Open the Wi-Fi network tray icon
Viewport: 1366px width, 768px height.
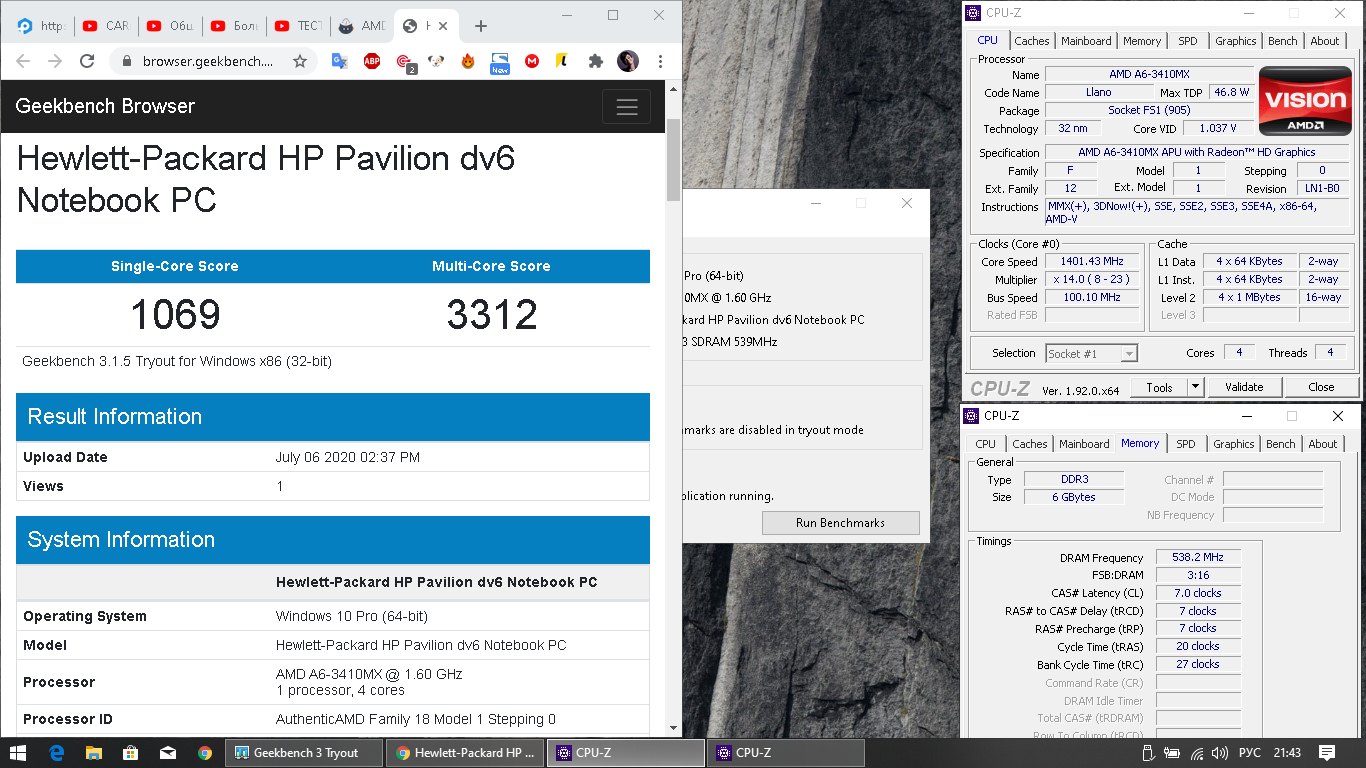[1197, 753]
